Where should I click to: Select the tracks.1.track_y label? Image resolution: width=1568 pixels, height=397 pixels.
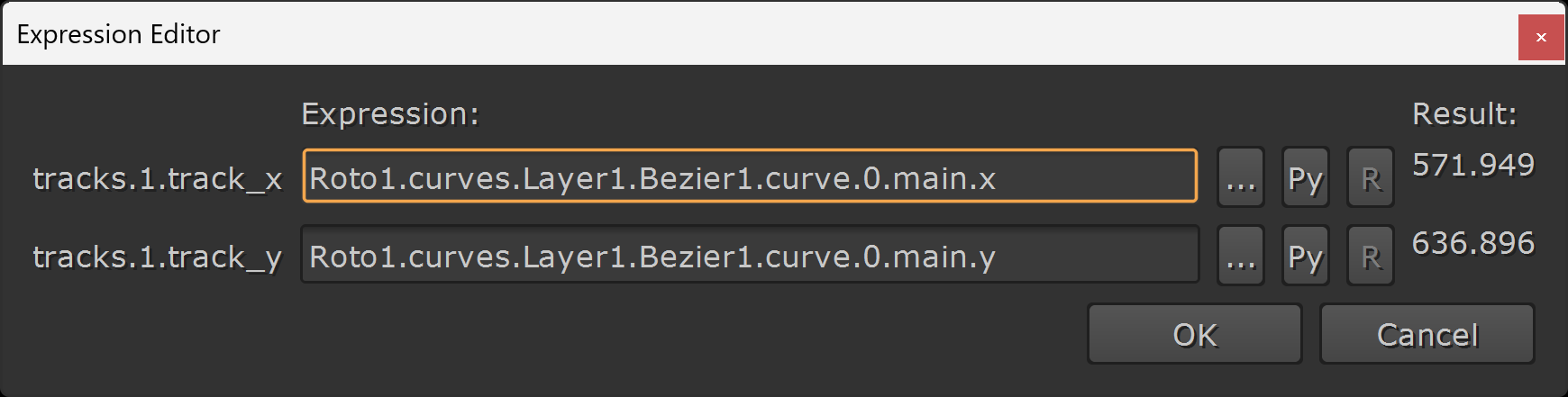click(158, 257)
